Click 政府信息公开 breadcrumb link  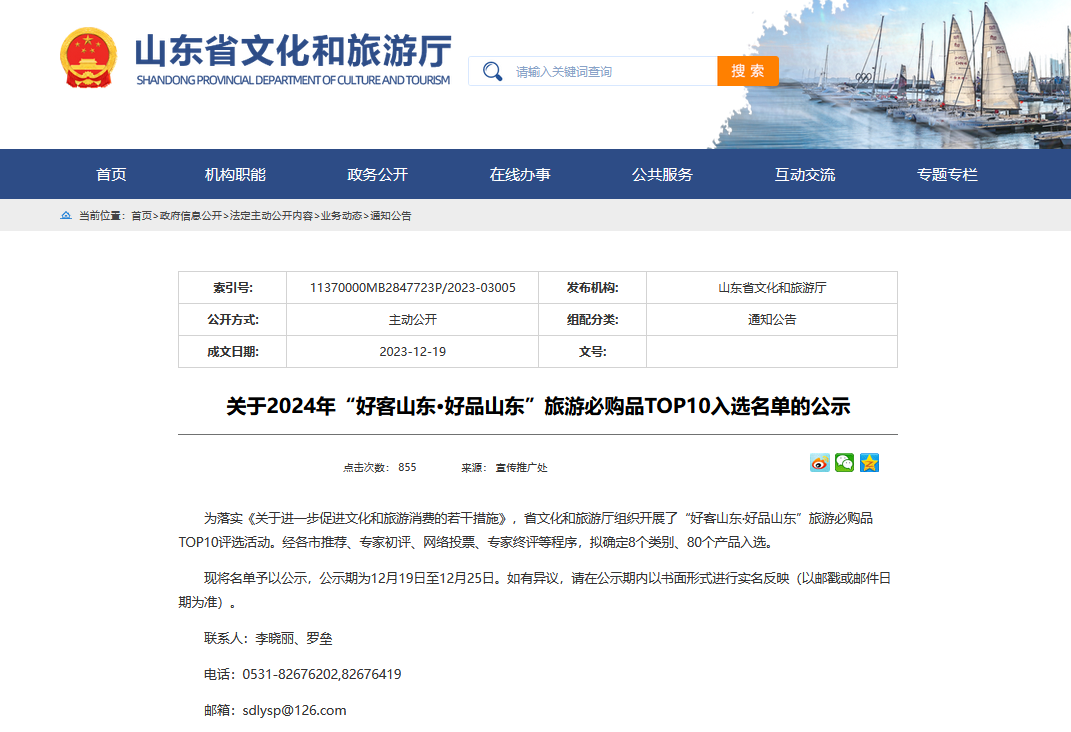point(191,216)
